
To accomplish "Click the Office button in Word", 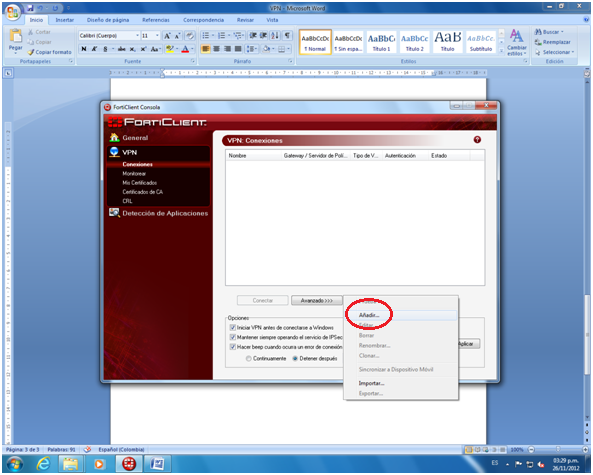I will tap(12, 12).
